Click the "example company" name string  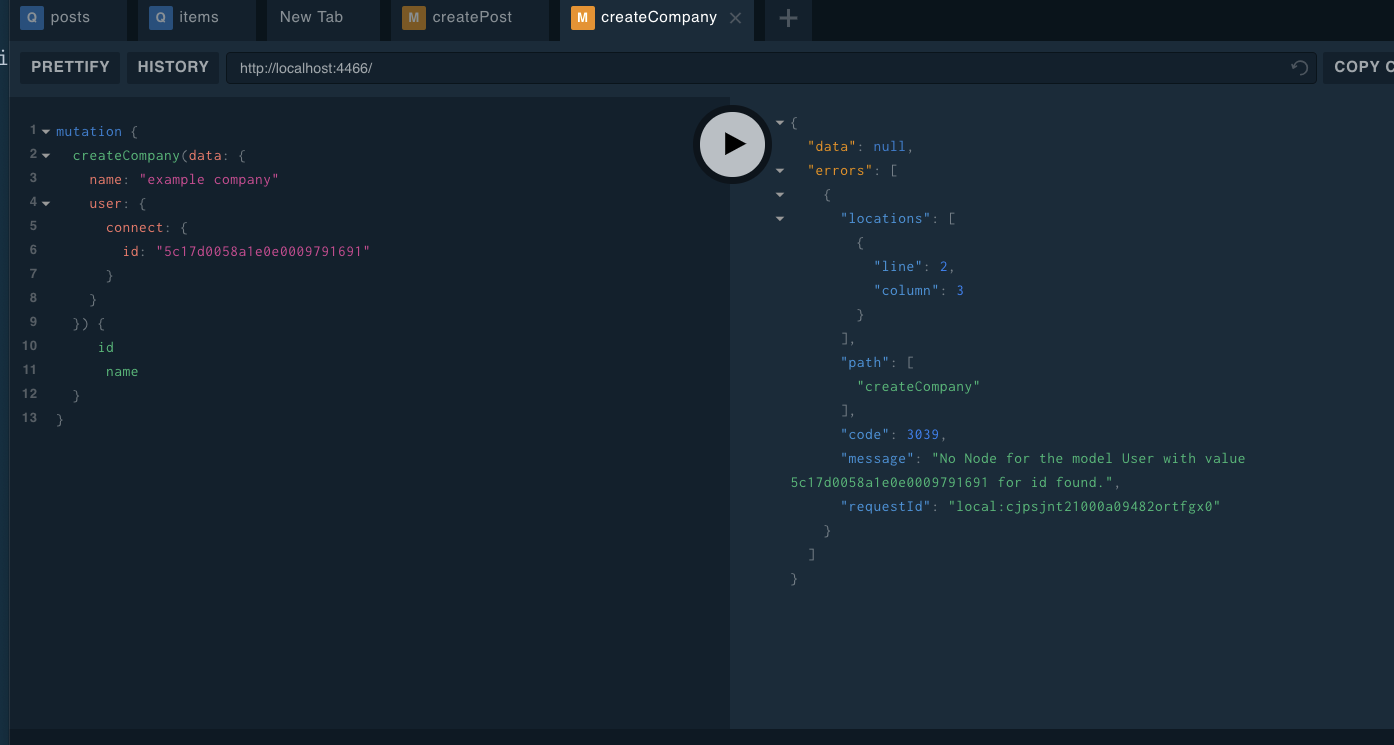tap(209, 180)
